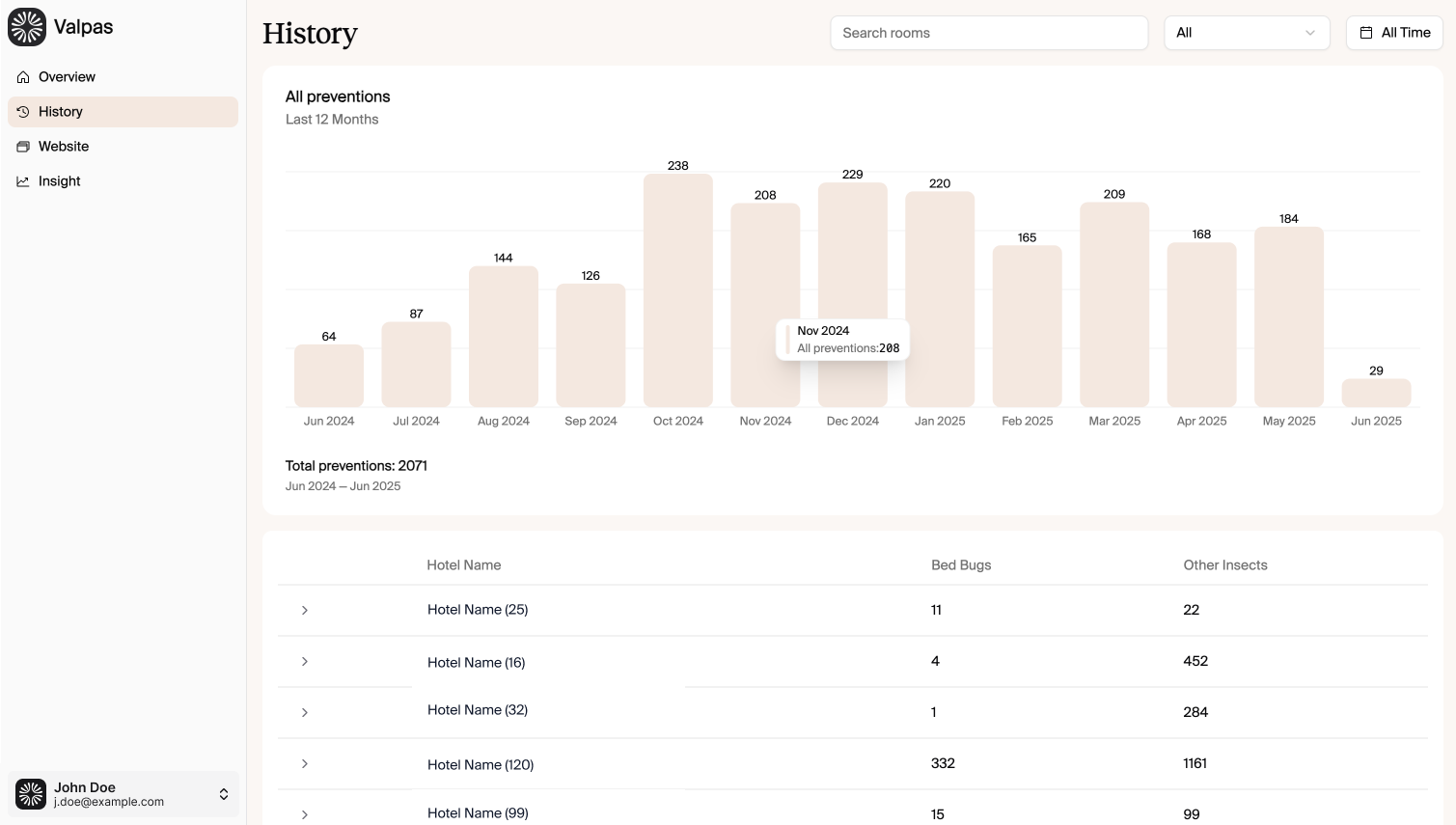Click the Overview home icon
The image size is (1456, 825).
tap(23, 77)
